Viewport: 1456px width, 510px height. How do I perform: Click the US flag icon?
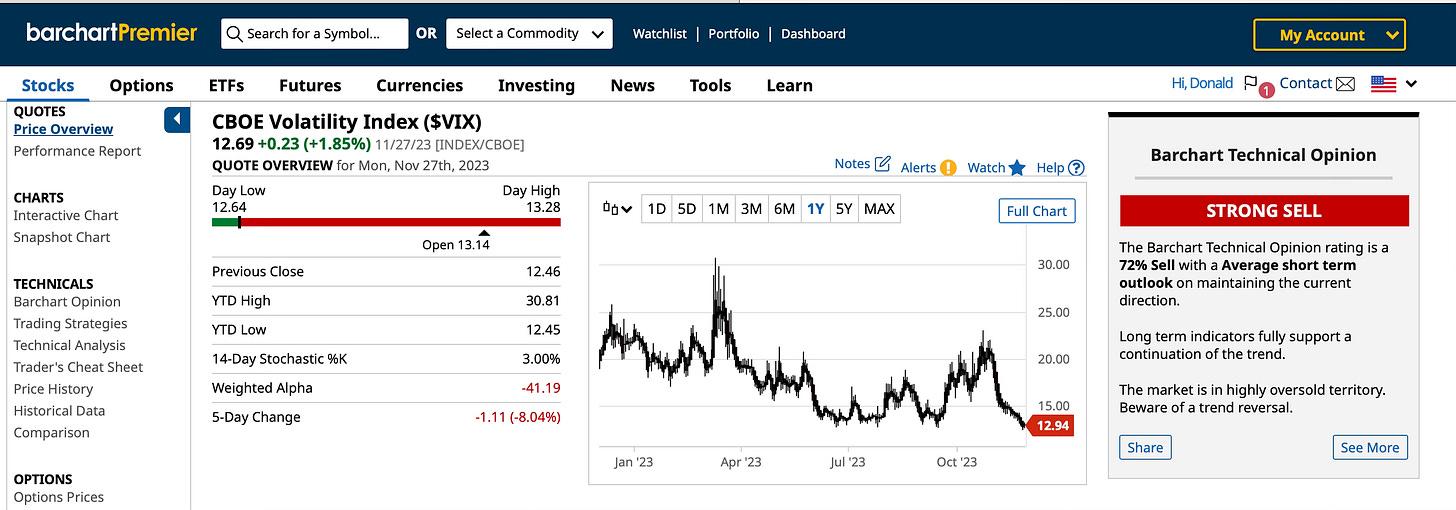1383,84
